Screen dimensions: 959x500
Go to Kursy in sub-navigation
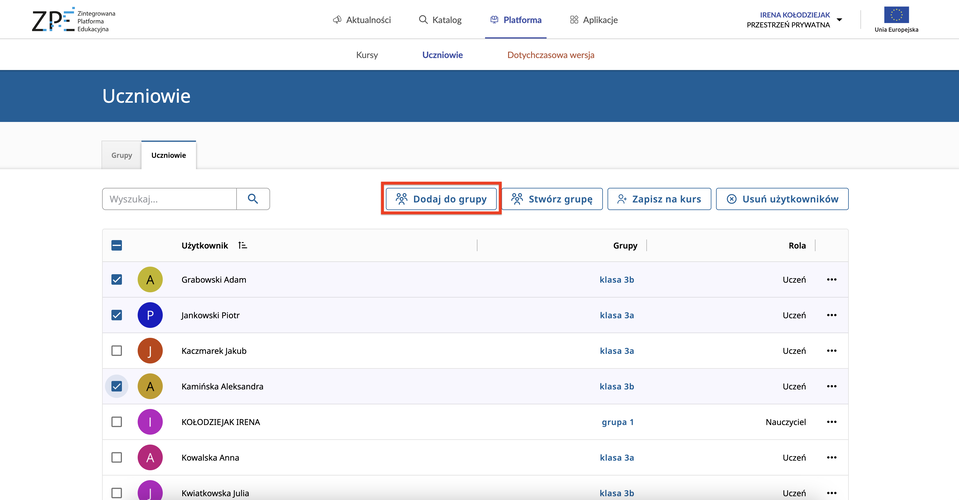pyautogui.click(x=367, y=55)
